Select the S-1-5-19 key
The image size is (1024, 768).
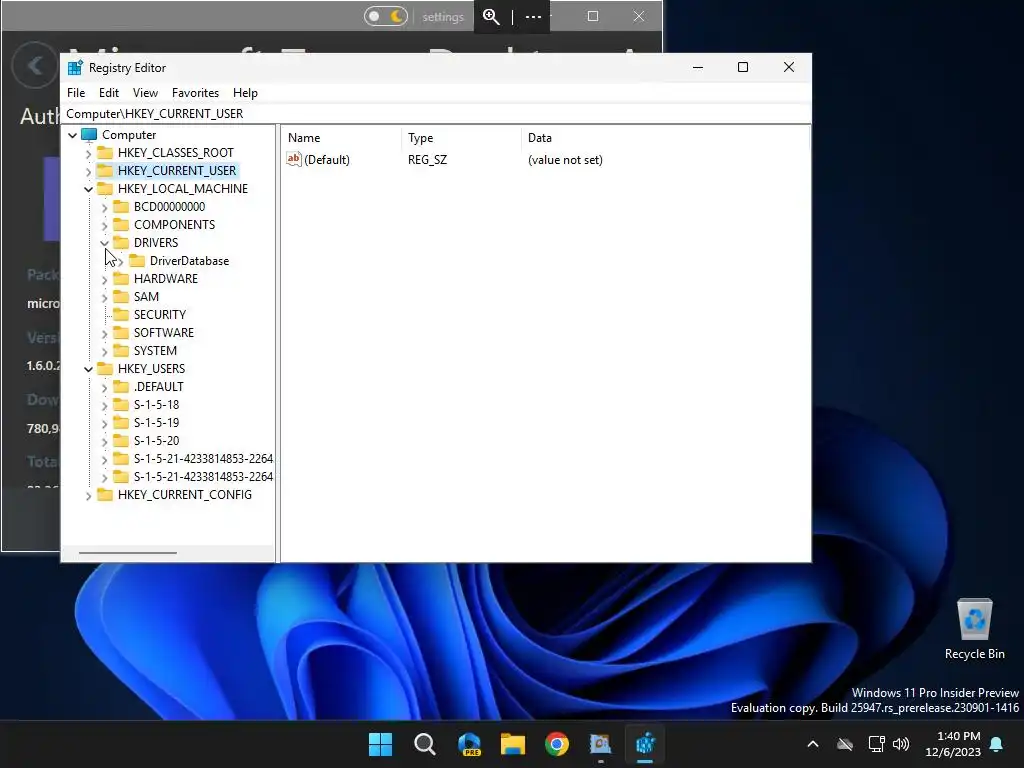click(156, 423)
